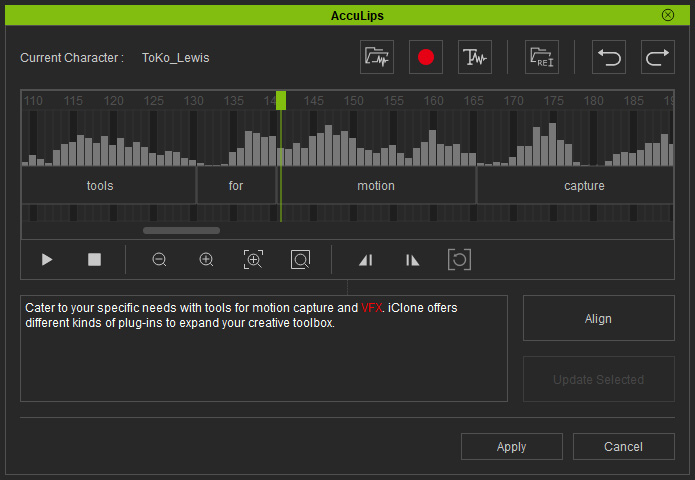Screen dimensions: 695x480
Task: Click the horizontal timeline scrollbar
Action: [x=181, y=231]
